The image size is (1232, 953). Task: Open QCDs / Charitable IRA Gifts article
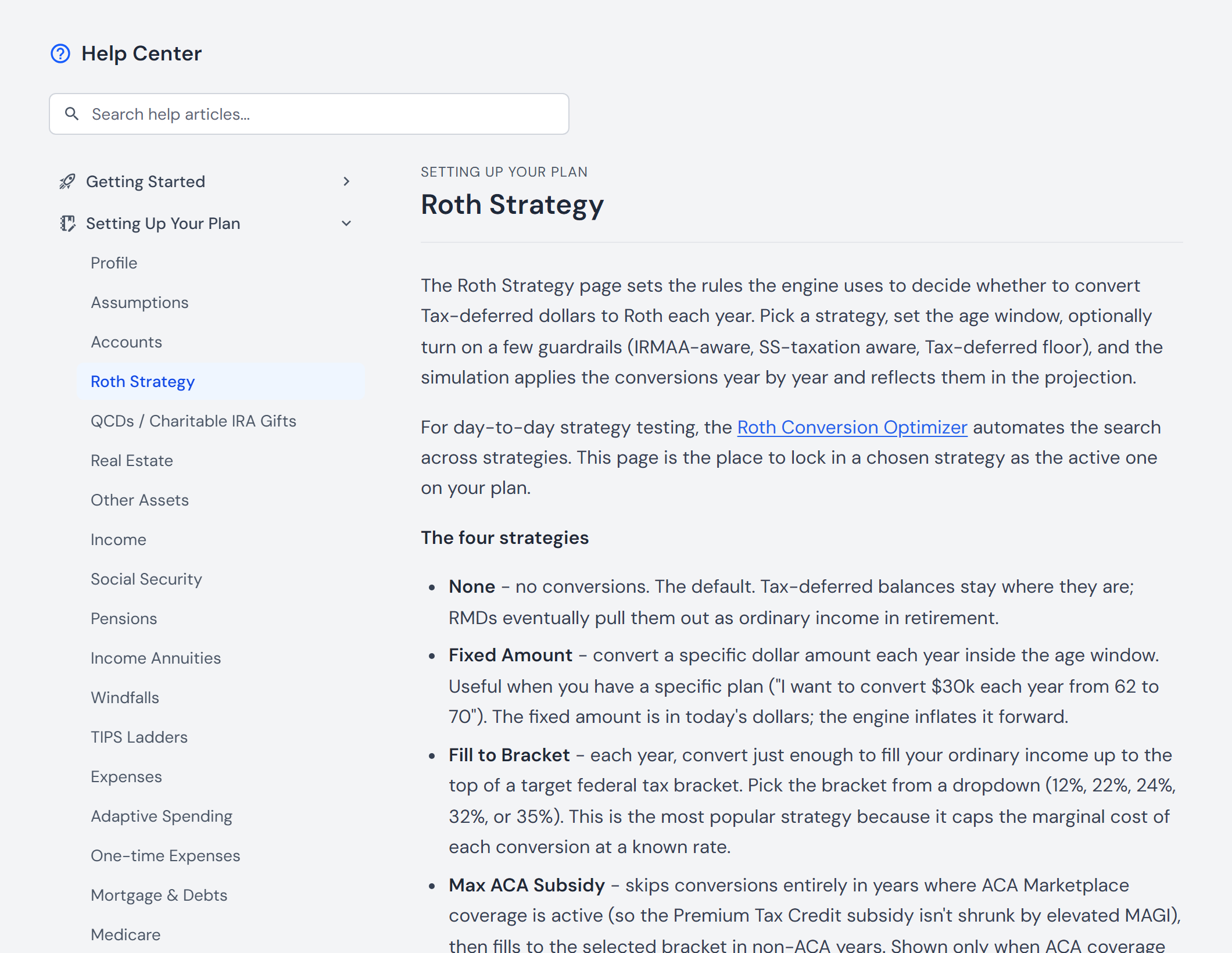click(x=194, y=421)
